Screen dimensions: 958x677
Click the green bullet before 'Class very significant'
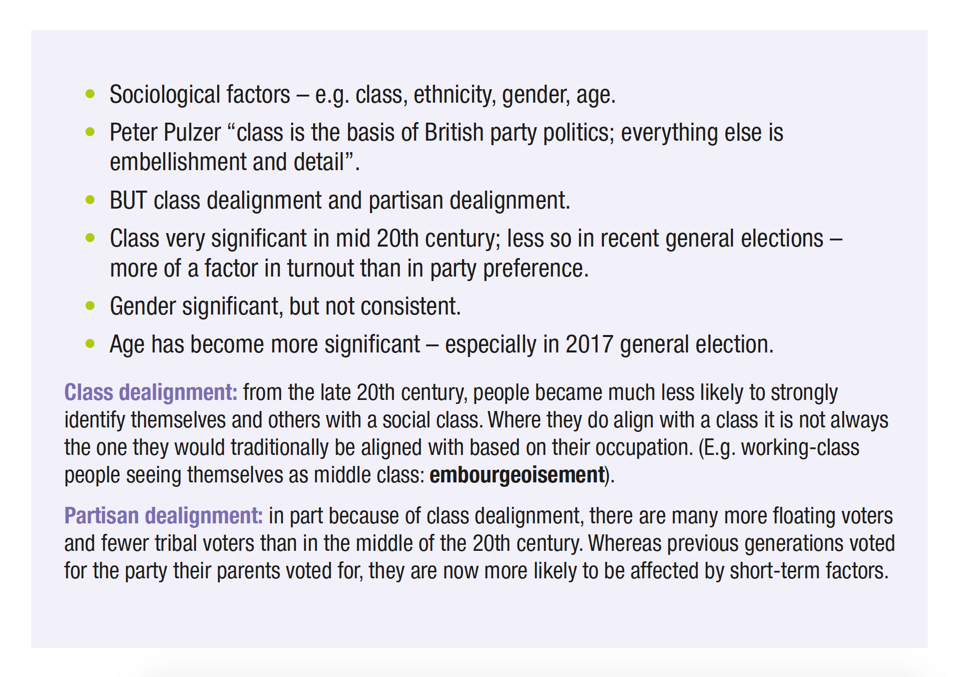(90, 238)
